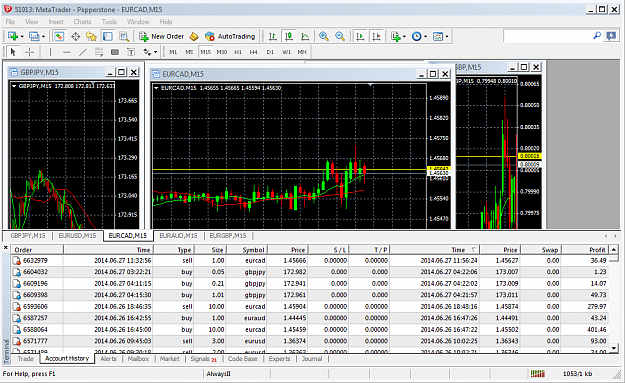Image resolution: width=625 pixels, height=383 pixels.
Task: Select order 6632979 row
Action: click(310, 260)
